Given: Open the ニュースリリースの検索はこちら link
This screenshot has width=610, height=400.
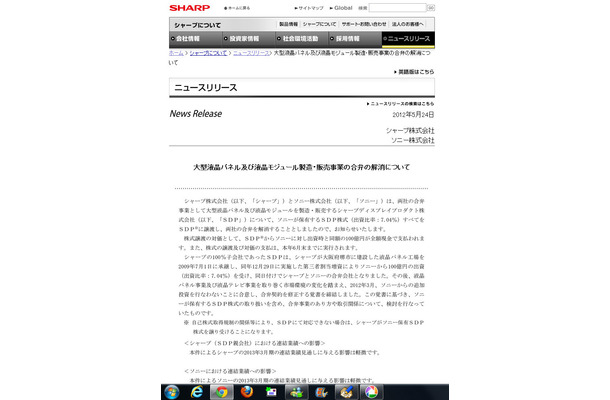Looking at the screenshot, I should pos(400,104).
